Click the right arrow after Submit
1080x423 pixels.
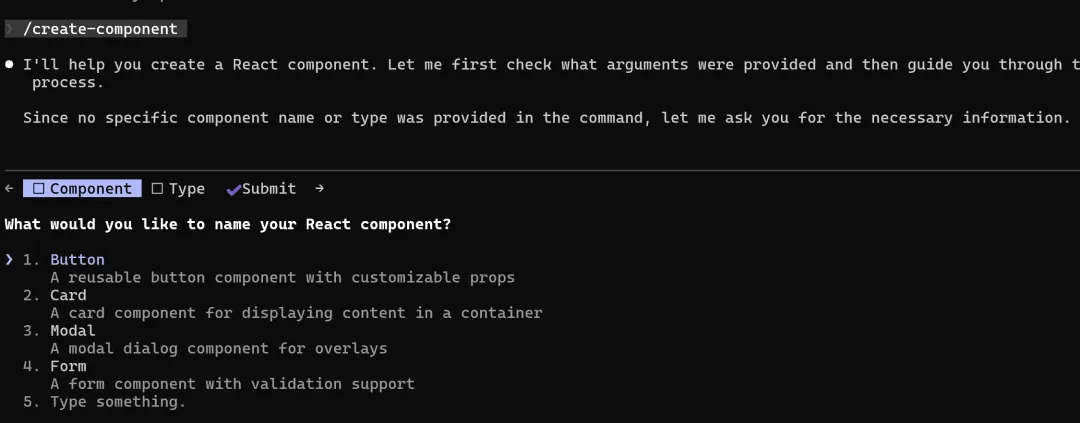(318, 188)
